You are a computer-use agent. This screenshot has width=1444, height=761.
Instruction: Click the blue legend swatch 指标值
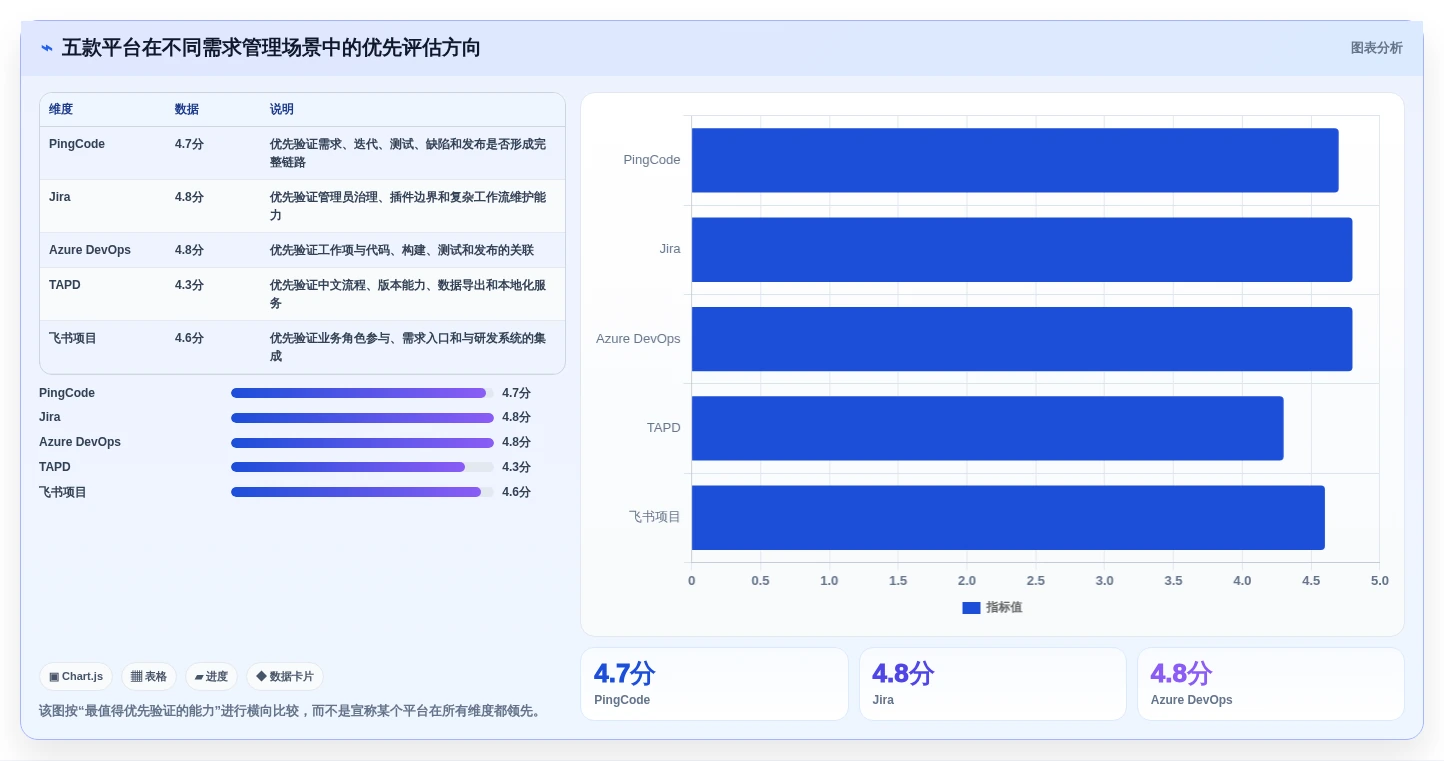pos(971,607)
